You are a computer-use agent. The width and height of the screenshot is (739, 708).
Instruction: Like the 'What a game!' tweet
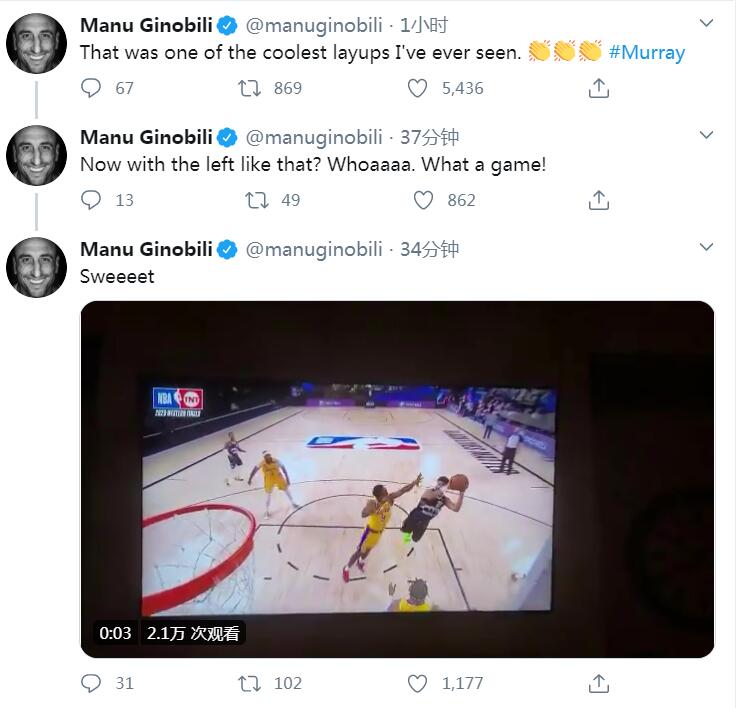click(x=424, y=200)
